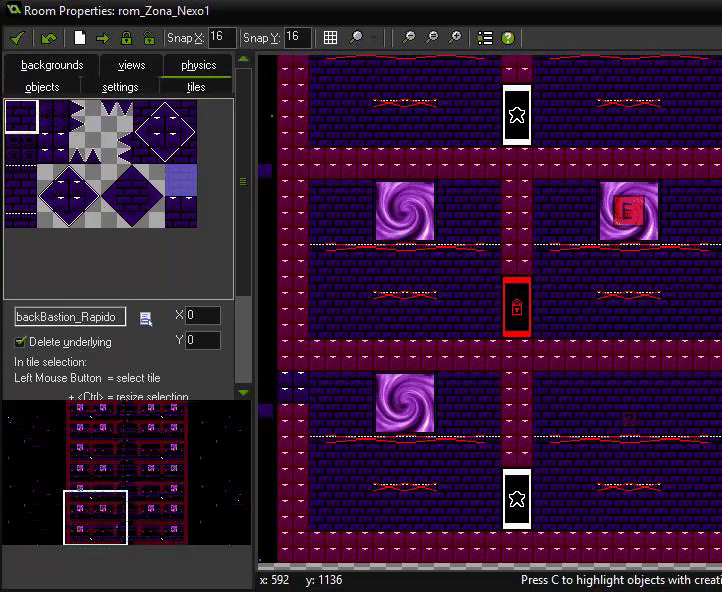
Task: Click the 'y: 1136' status bar coordinate
Action: tap(324, 580)
